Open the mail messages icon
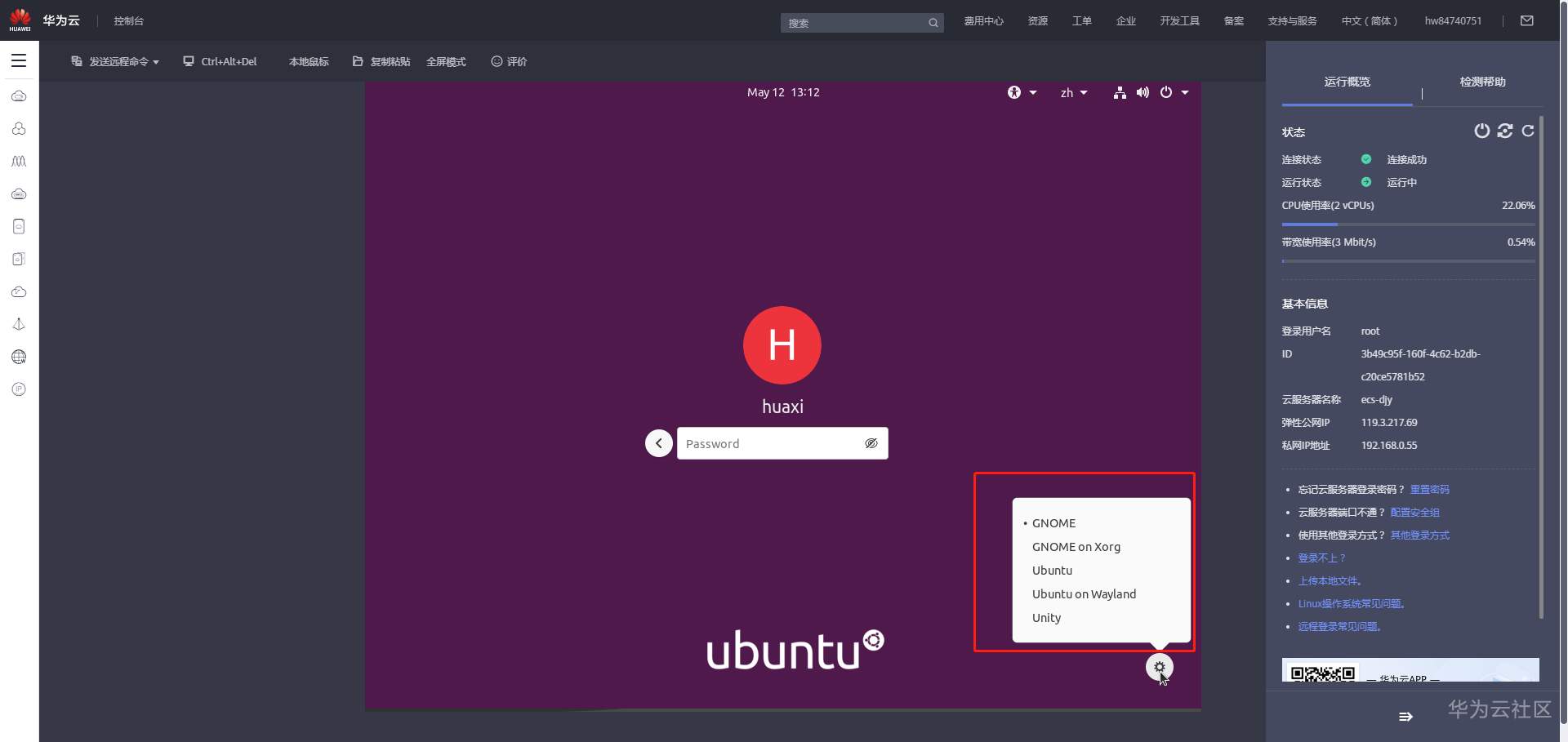The width and height of the screenshot is (1568, 742). coord(1527,20)
